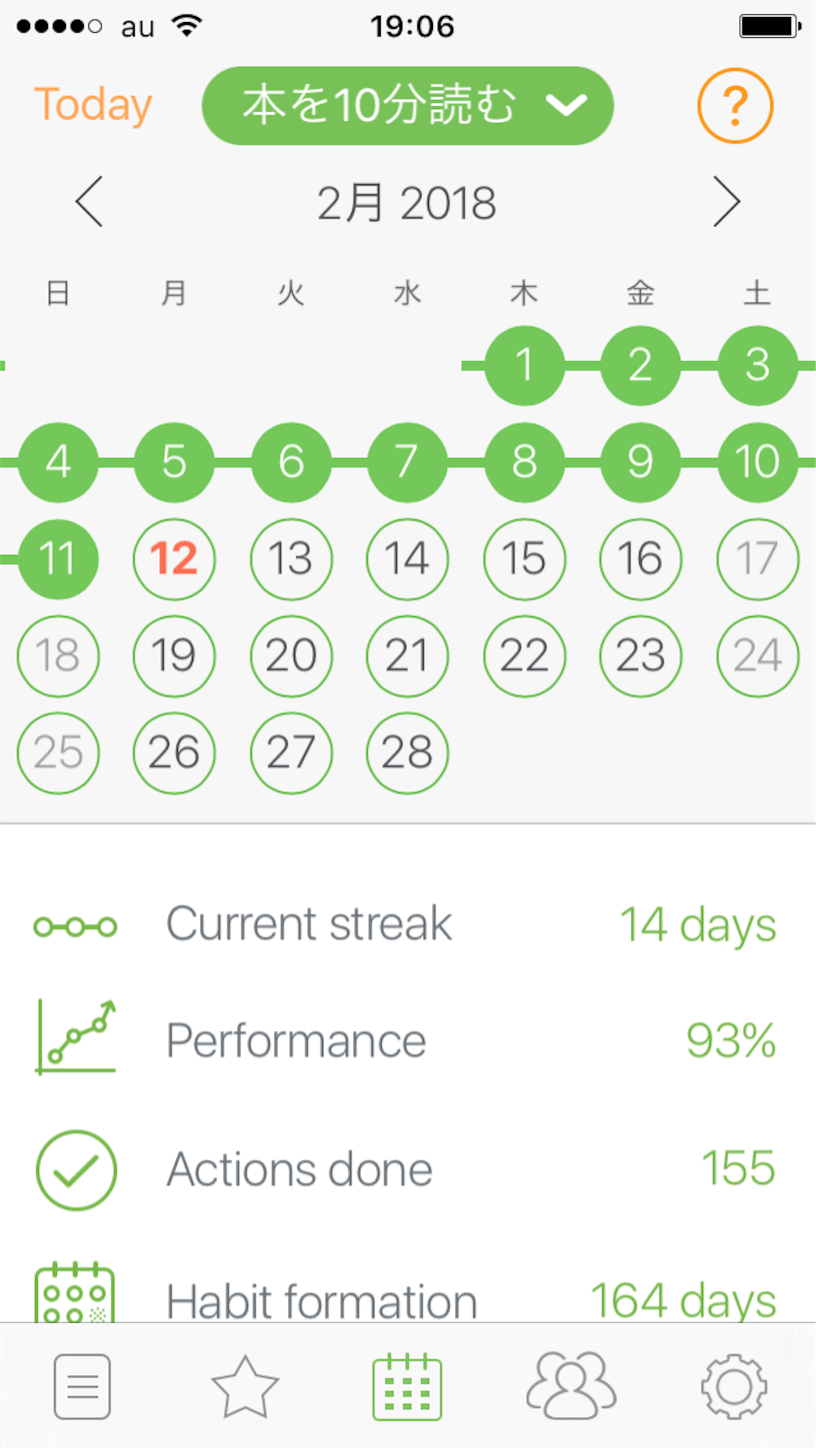
Task: Toggle completion for day 1
Action: (x=524, y=365)
